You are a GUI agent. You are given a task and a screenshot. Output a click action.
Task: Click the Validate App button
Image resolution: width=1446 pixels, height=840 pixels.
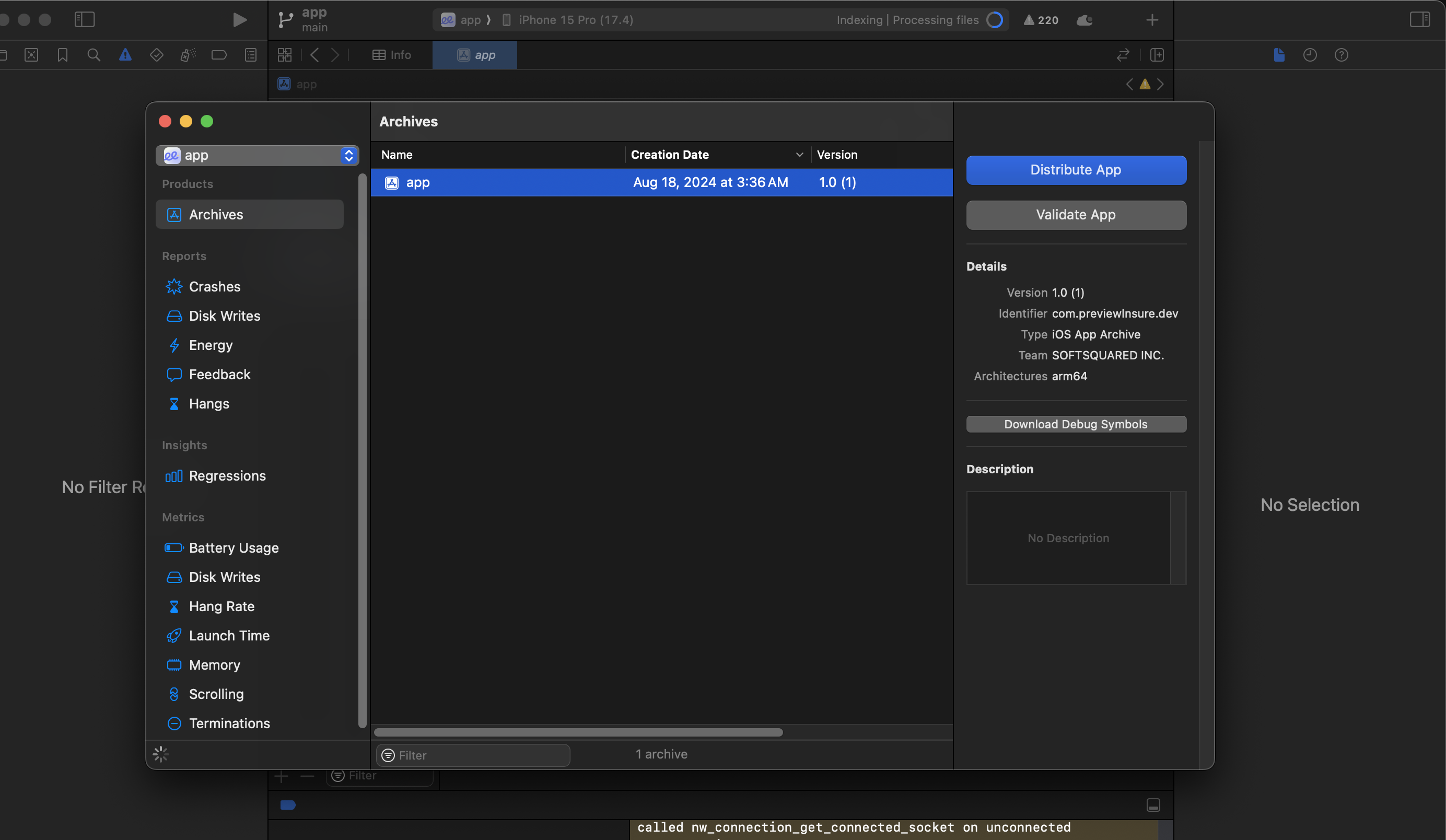[1075, 215]
